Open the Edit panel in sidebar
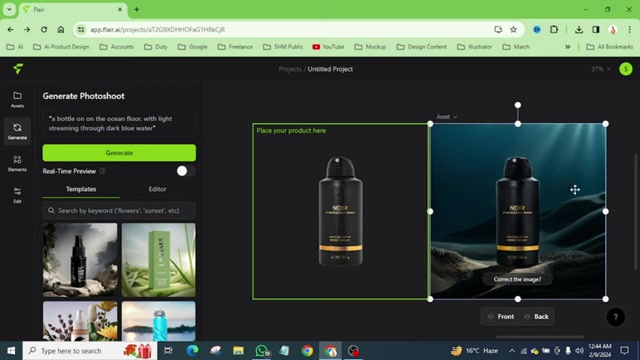The height and width of the screenshot is (360, 640). pos(17,195)
